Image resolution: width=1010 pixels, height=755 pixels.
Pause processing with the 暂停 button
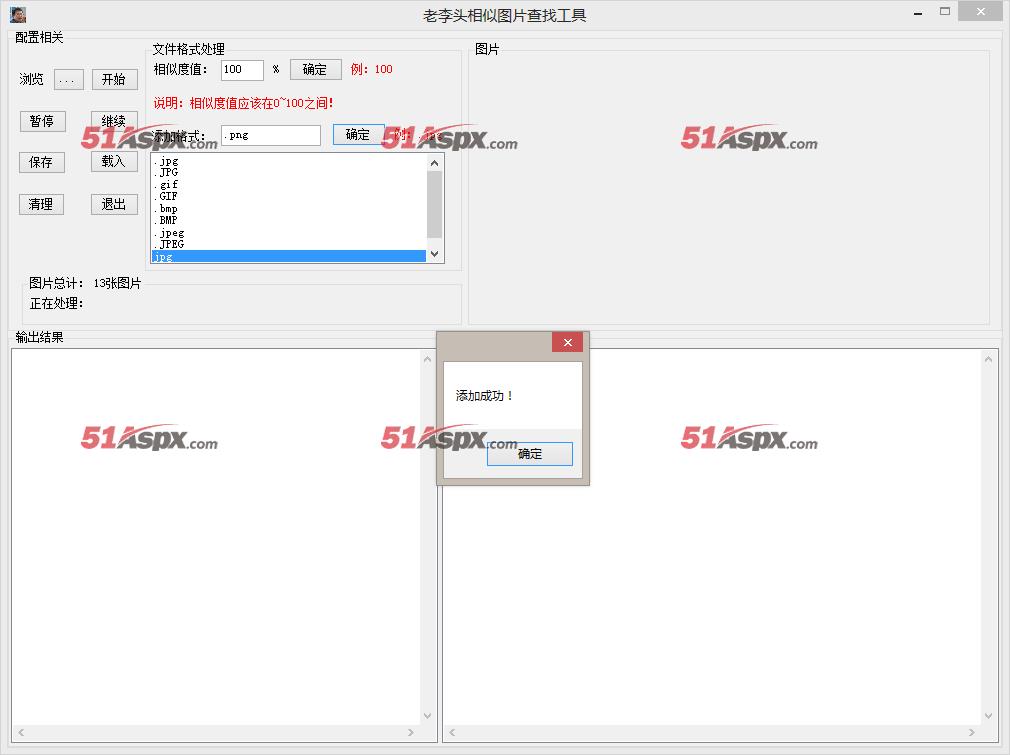coord(41,121)
